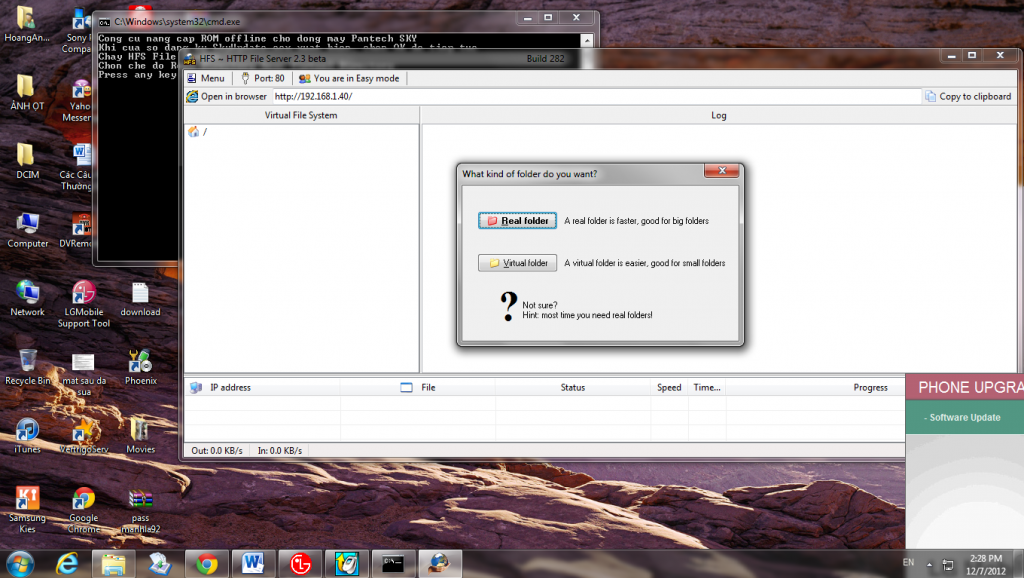This screenshot has width=1024, height=578.
Task: Click Open in browser button
Action: point(227,97)
